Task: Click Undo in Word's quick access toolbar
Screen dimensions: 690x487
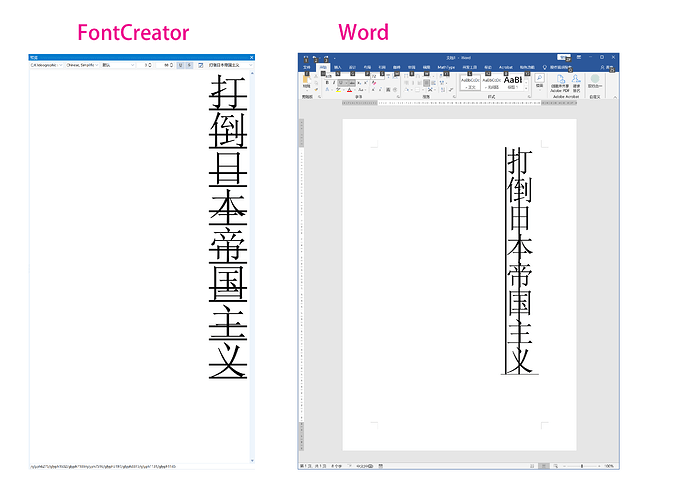Action: pyautogui.click(x=314, y=57)
